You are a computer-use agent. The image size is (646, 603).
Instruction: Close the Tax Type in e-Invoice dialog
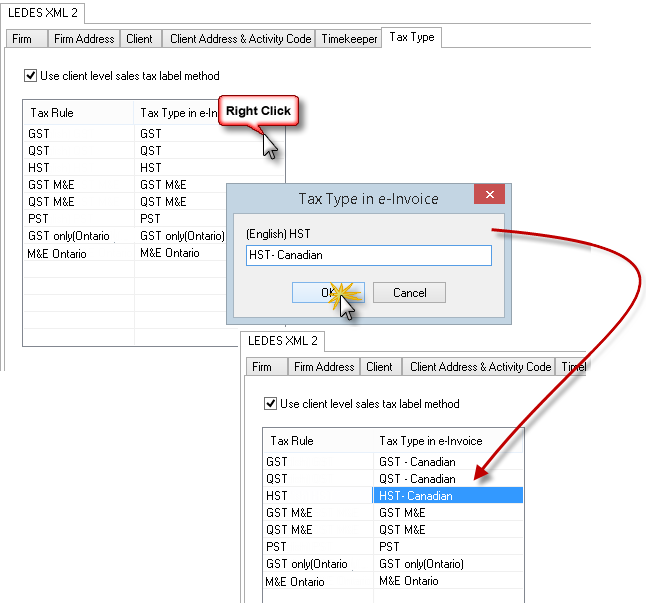click(489, 194)
